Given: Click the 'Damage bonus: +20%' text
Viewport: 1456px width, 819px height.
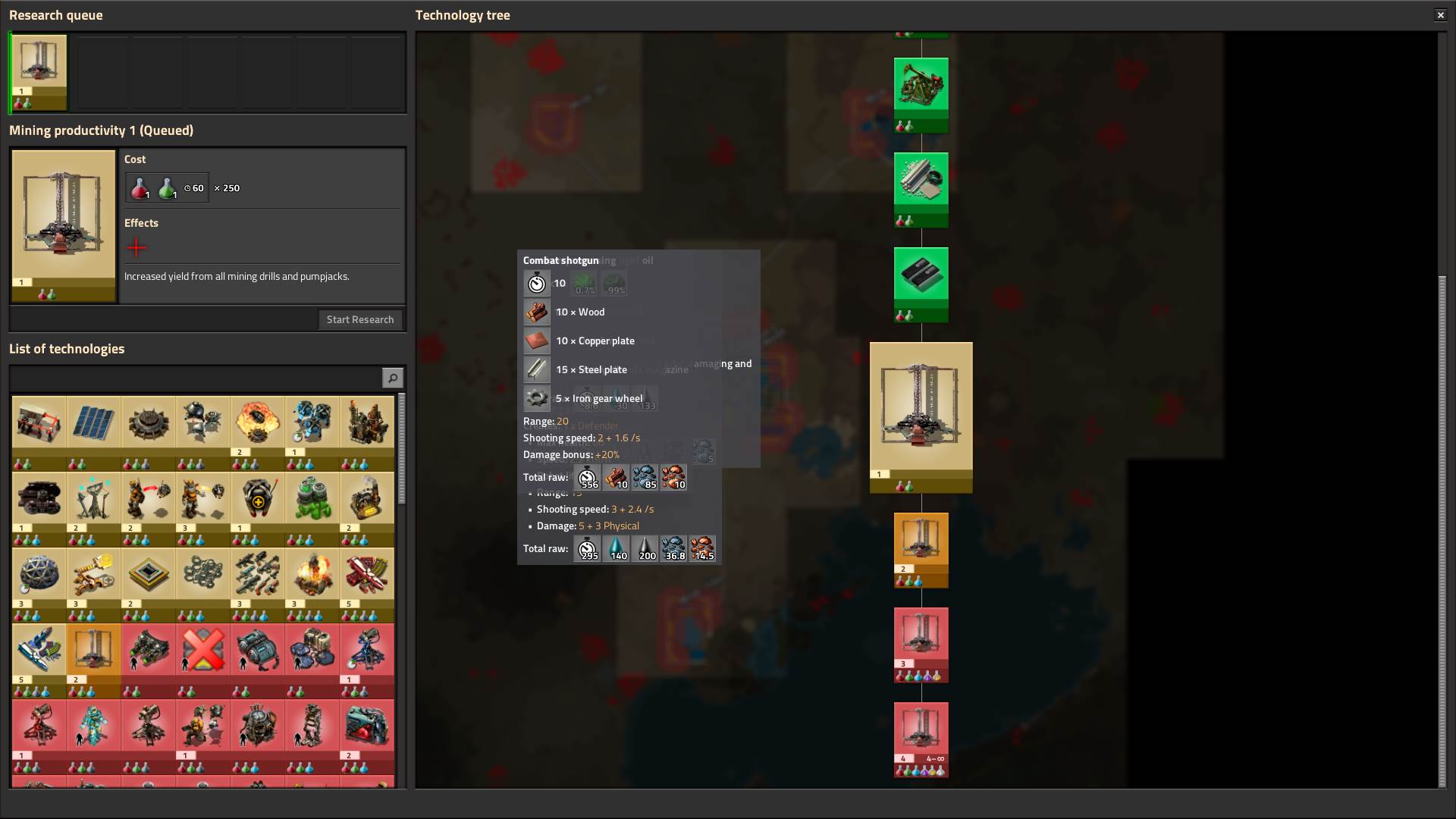Looking at the screenshot, I should pos(571,455).
